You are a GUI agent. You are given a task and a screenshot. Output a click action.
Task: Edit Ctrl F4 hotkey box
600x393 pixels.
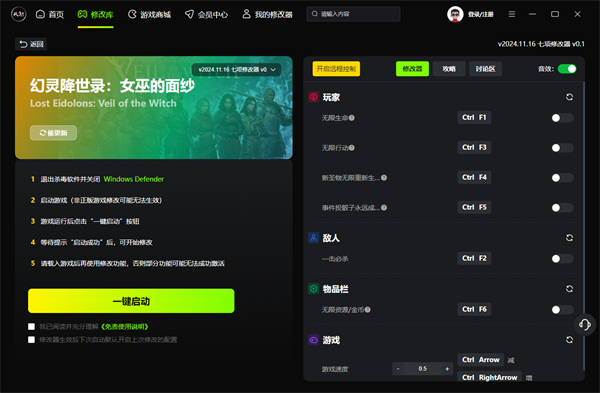tap(474, 177)
